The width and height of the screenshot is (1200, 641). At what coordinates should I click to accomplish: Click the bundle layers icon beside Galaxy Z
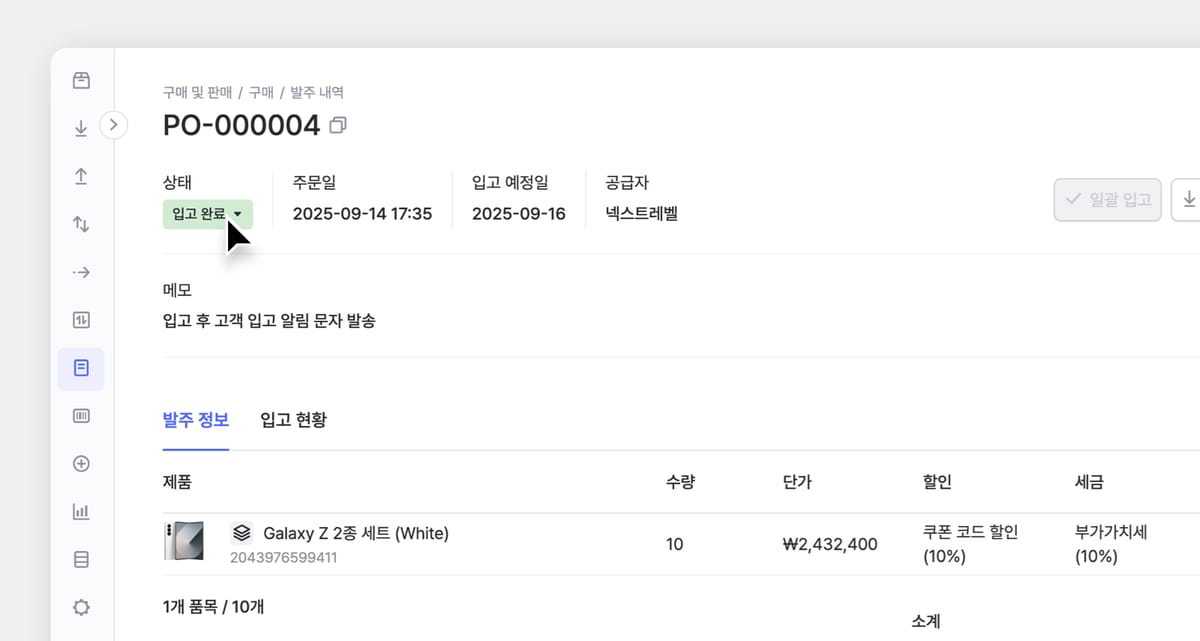pos(241,533)
